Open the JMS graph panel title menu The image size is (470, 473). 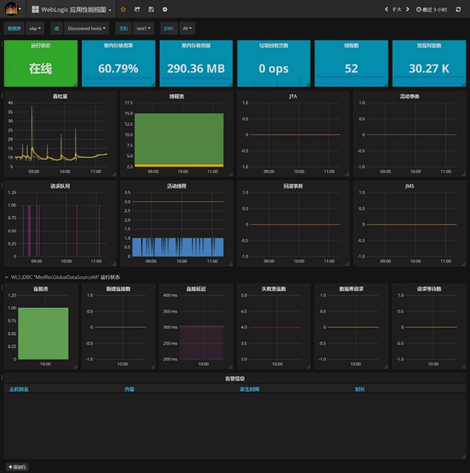coord(410,186)
